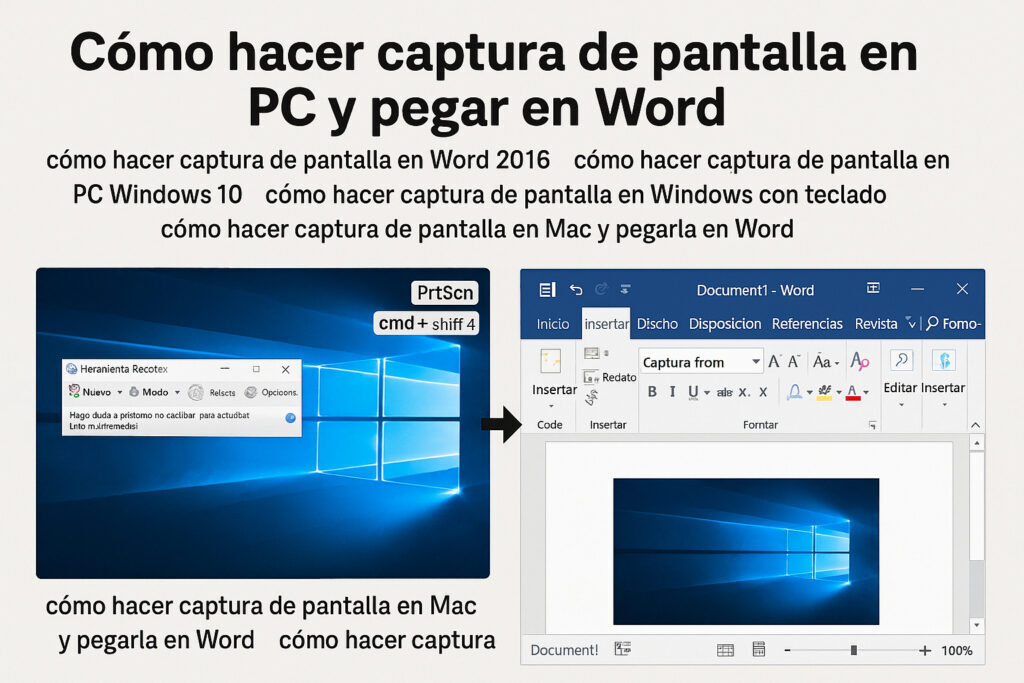1024x683 pixels.
Task: Open the red font color dropdown arrow
Action: point(866,392)
